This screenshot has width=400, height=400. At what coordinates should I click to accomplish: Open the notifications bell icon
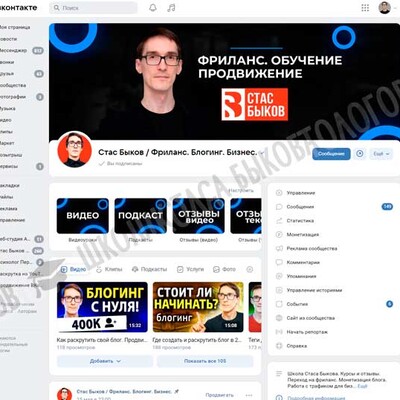153,8
